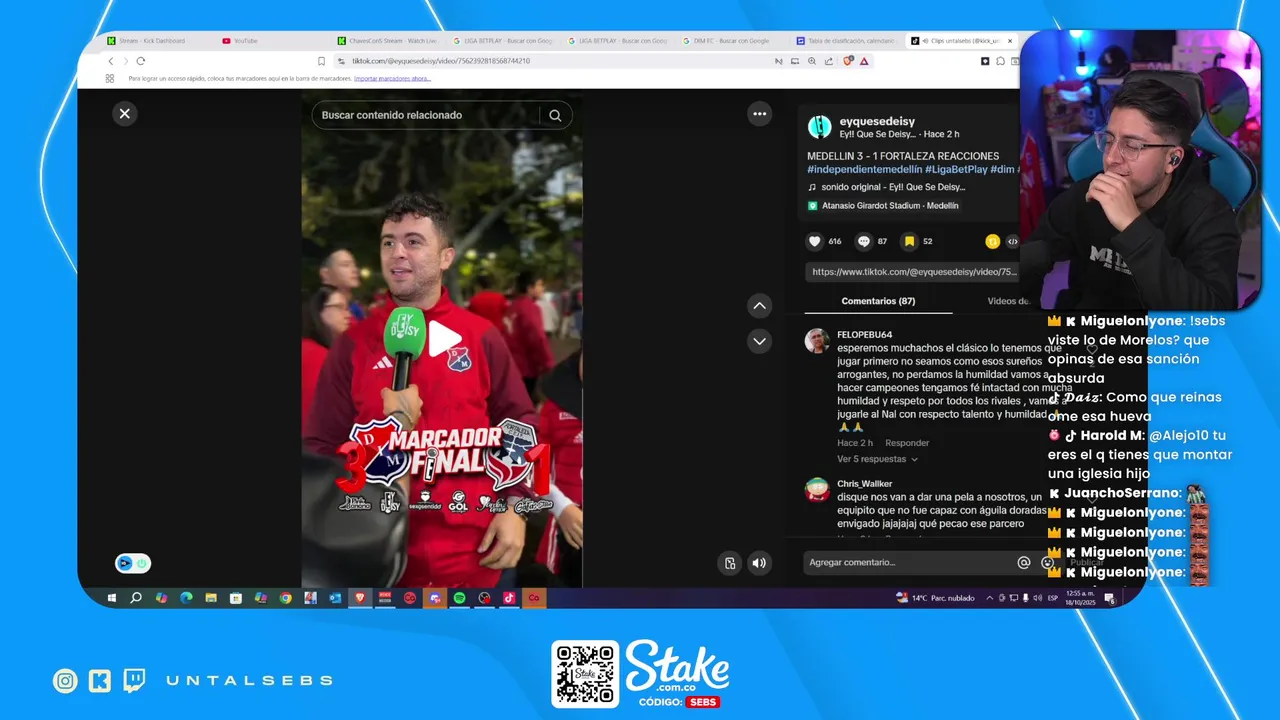This screenshot has width=1280, height=720.
Task: Switch to Tabla de clasificación tab
Action: pos(846,41)
